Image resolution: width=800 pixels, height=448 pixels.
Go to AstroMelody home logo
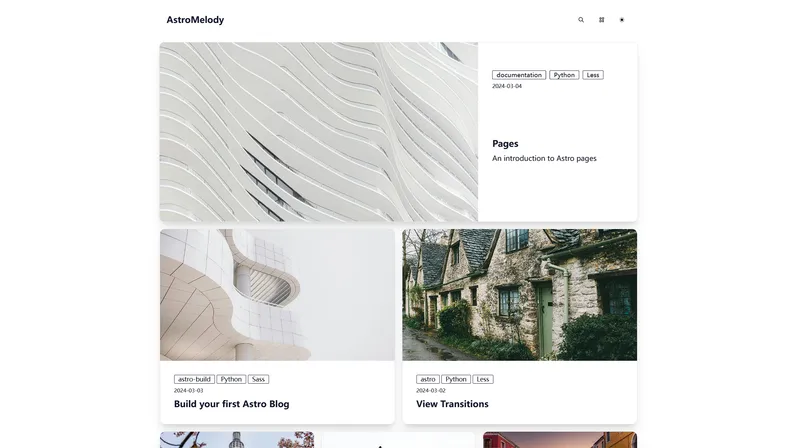195,20
